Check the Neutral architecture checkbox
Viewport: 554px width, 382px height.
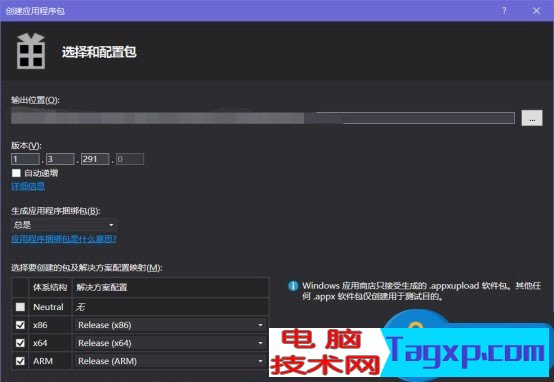(20, 307)
